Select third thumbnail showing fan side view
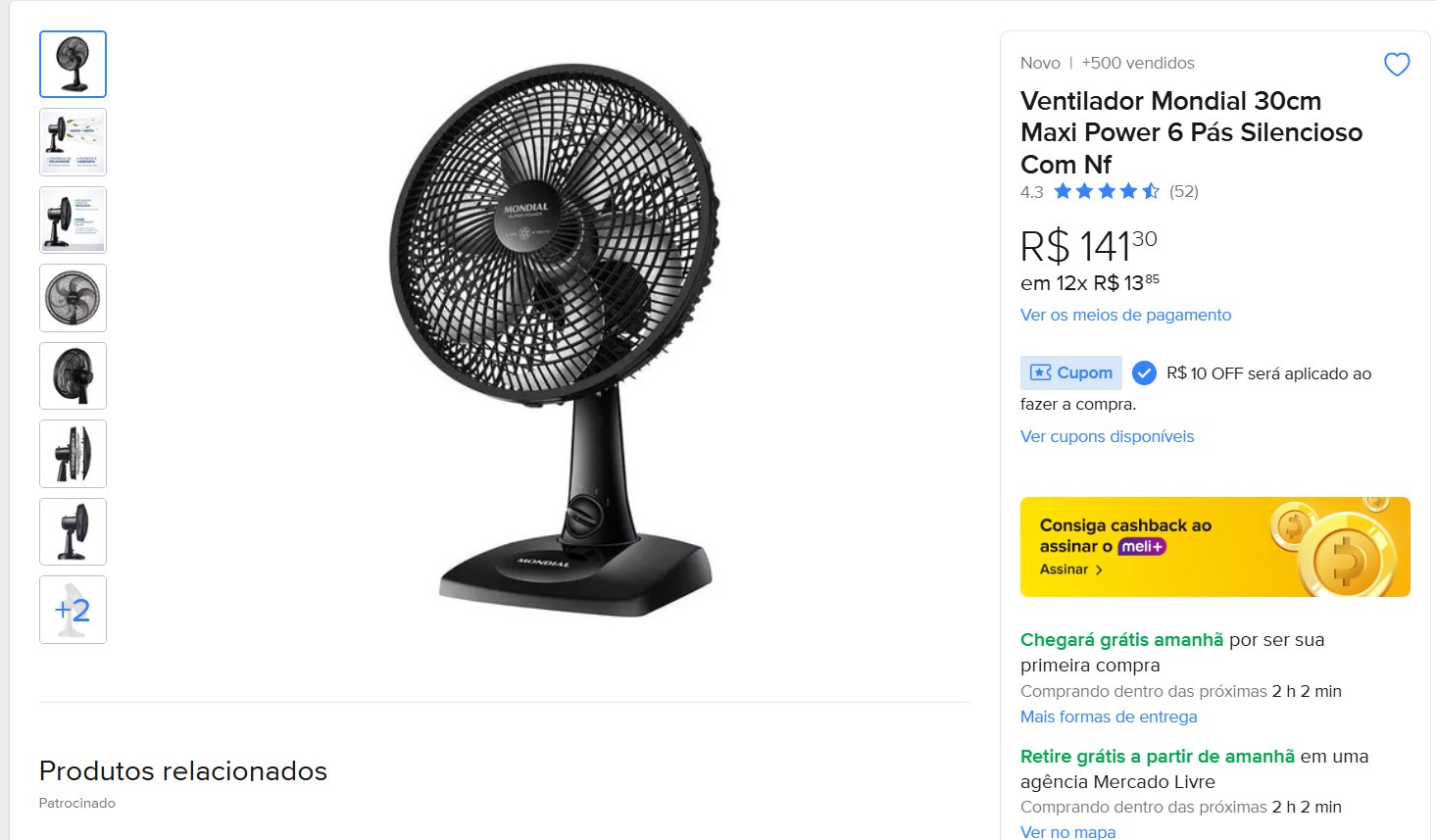Viewport: 1436px width, 840px height. (74, 221)
